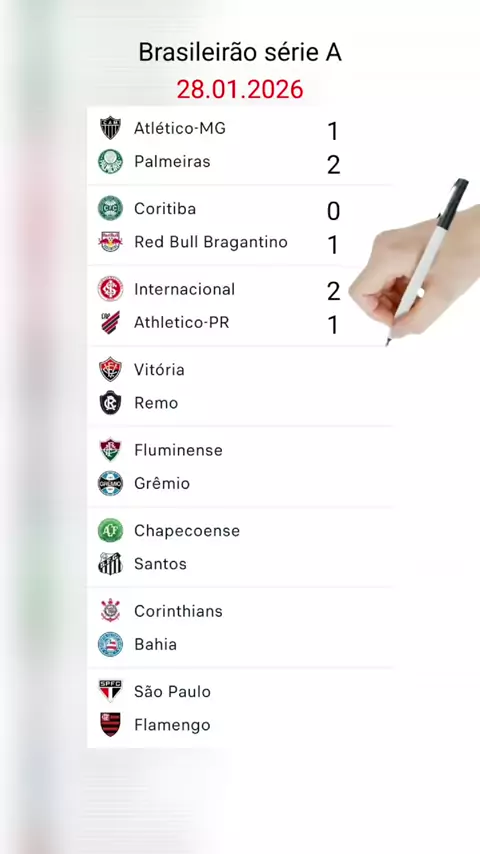This screenshot has height=854, width=480.
Task: Click the São Paulo SPFC crest
Action: (x=110, y=691)
